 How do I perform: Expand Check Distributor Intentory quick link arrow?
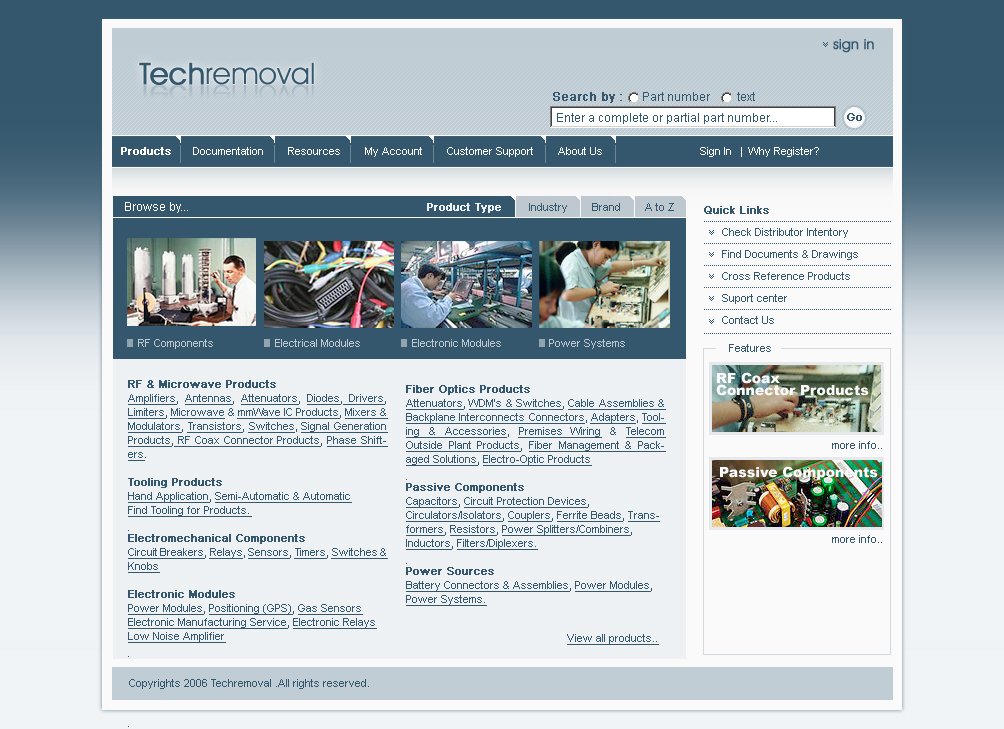[711, 232]
